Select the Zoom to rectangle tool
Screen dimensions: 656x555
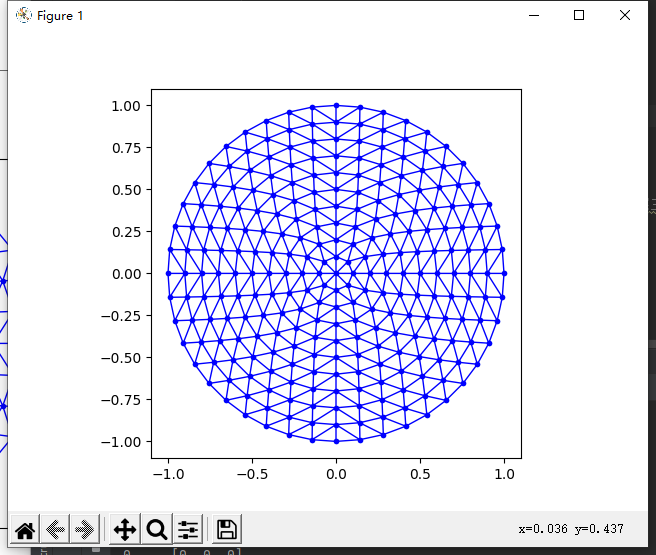click(x=157, y=529)
